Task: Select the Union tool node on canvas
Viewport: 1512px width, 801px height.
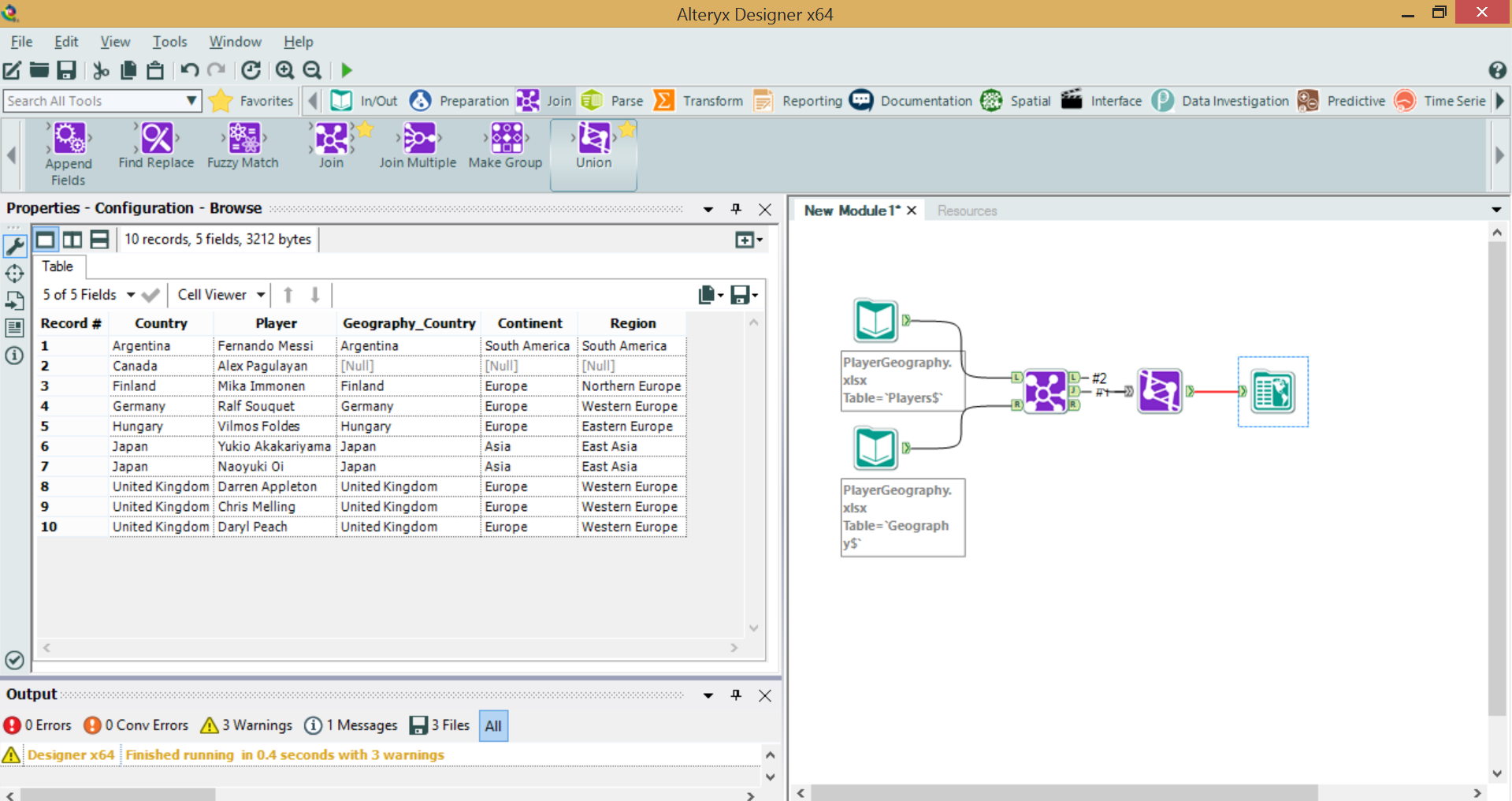Action: [1159, 391]
